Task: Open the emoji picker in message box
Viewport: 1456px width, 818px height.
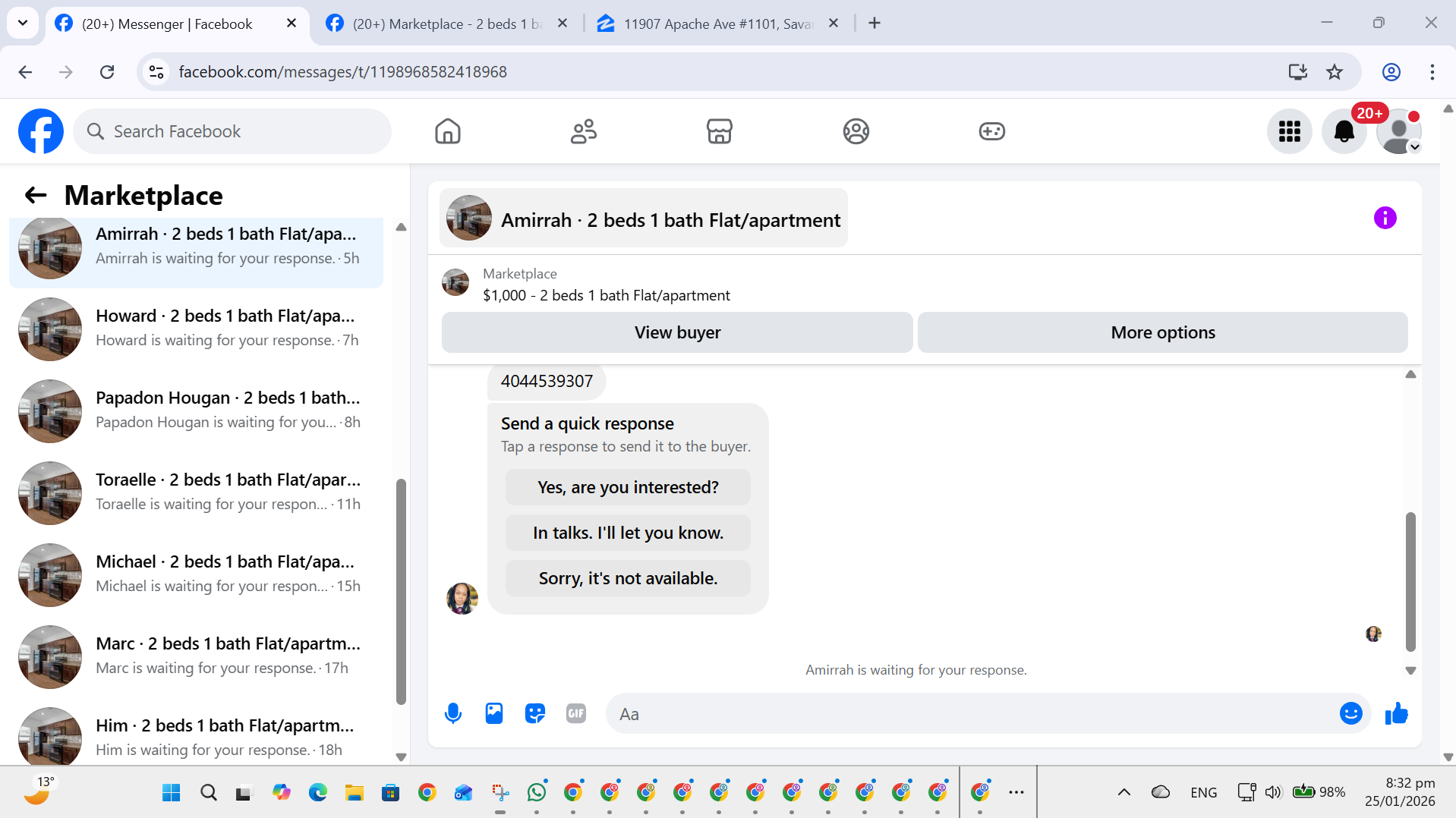Action: (1350, 713)
